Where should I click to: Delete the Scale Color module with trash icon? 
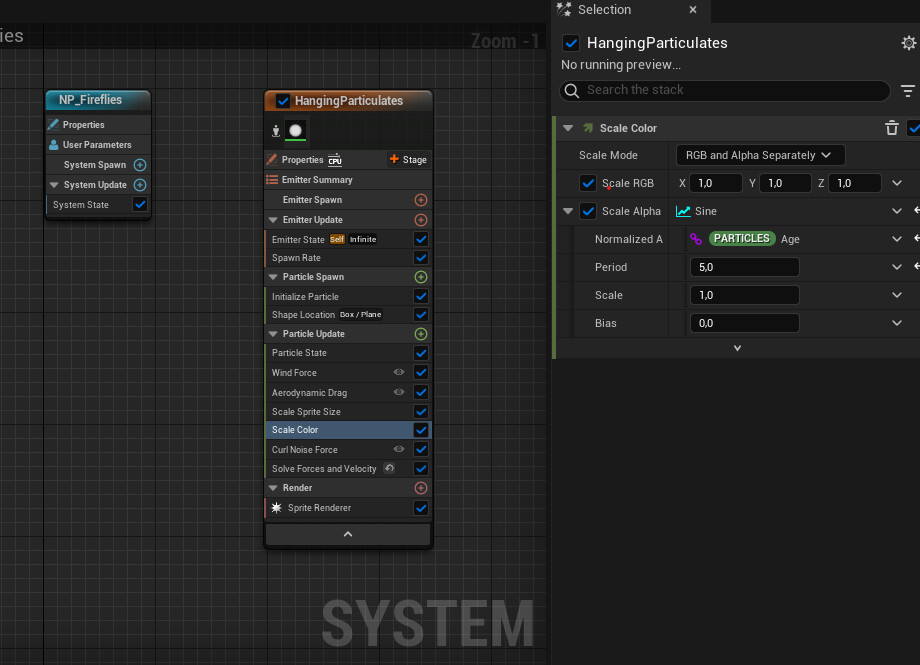tap(891, 128)
